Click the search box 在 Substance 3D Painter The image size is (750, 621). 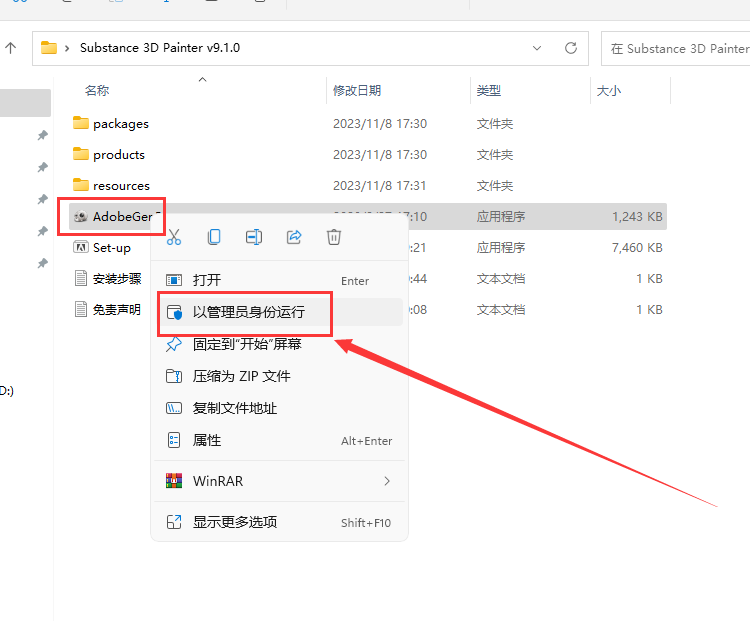675,48
